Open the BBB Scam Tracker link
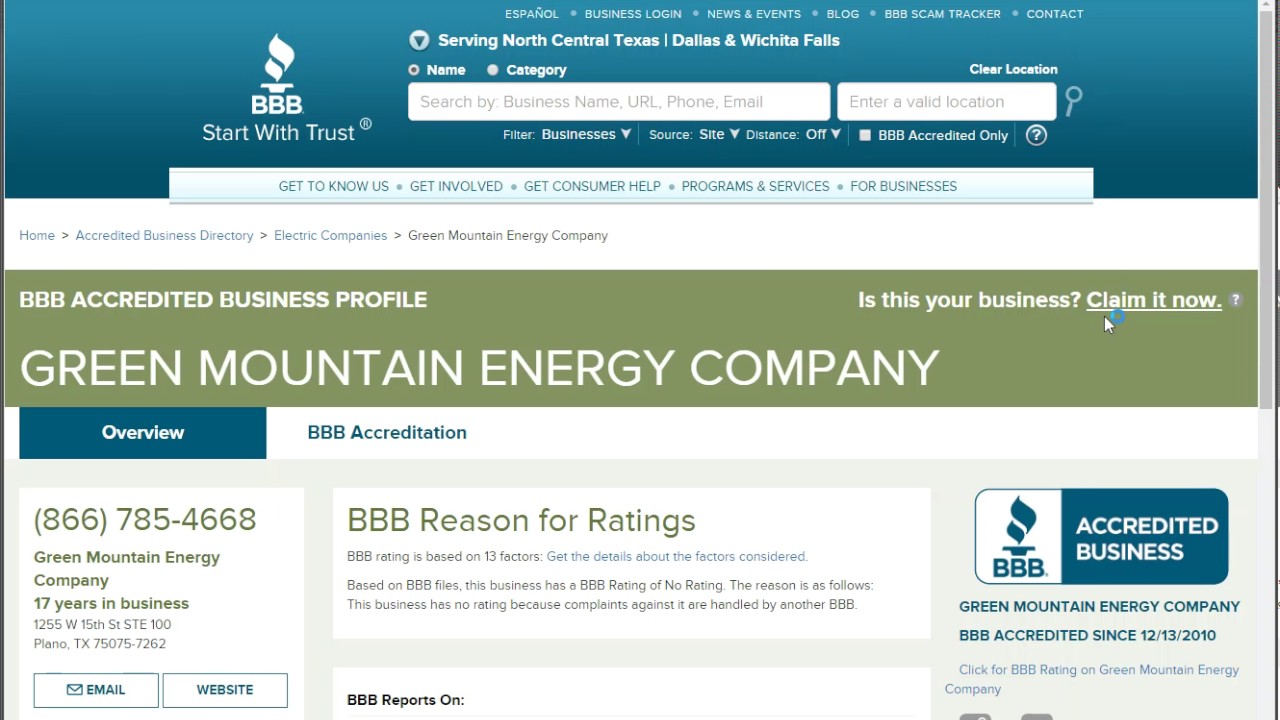Screen dimensions: 1280x720 [x=942, y=14]
